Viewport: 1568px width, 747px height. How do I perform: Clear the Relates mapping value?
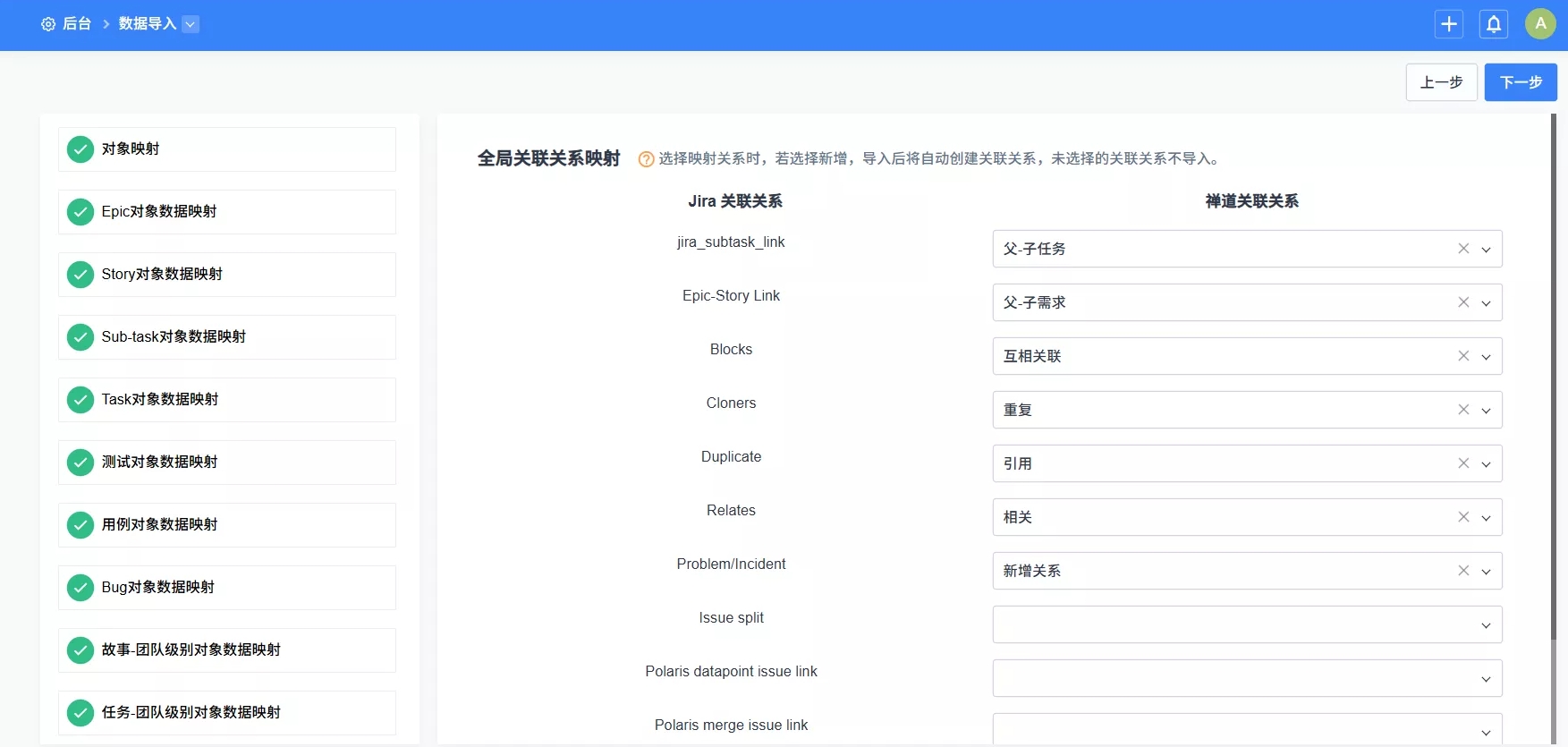[x=1463, y=517]
